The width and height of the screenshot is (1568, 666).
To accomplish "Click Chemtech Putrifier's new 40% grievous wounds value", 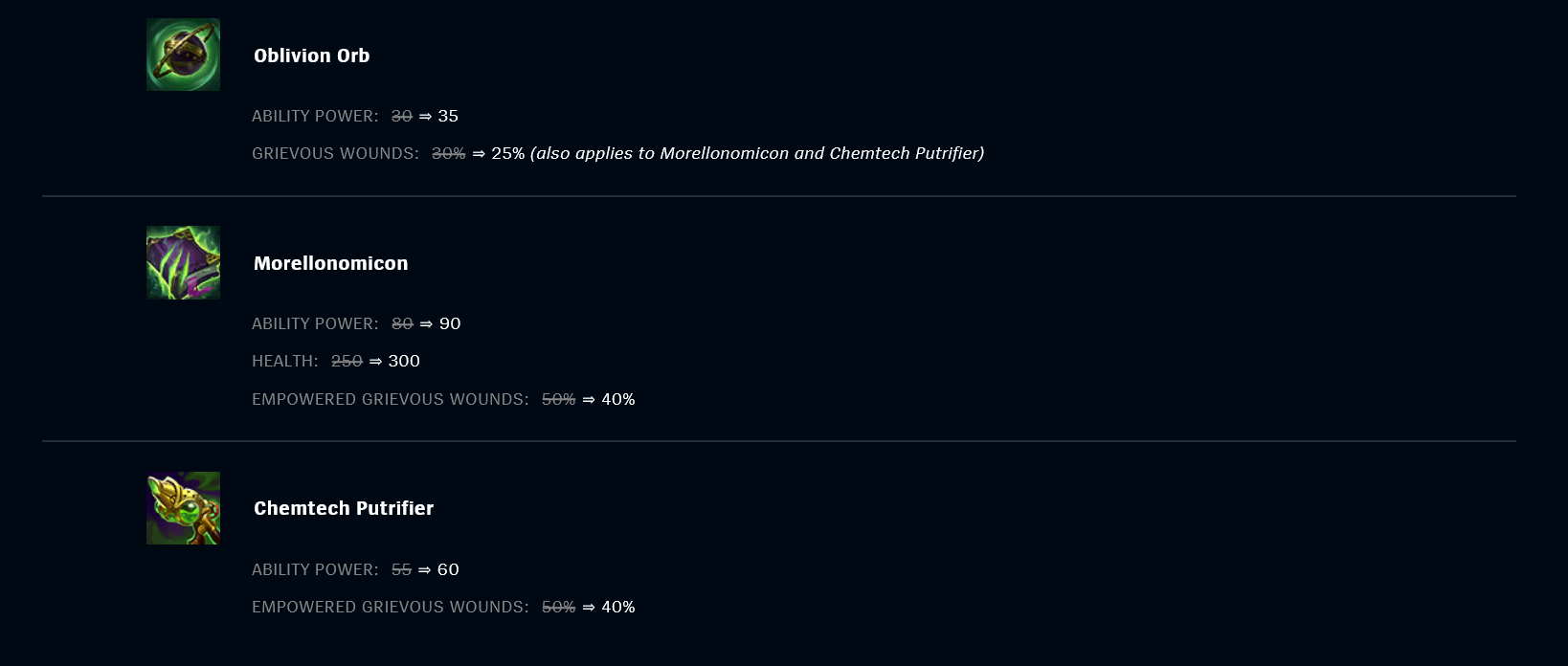I will pyautogui.click(x=618, y=607).
